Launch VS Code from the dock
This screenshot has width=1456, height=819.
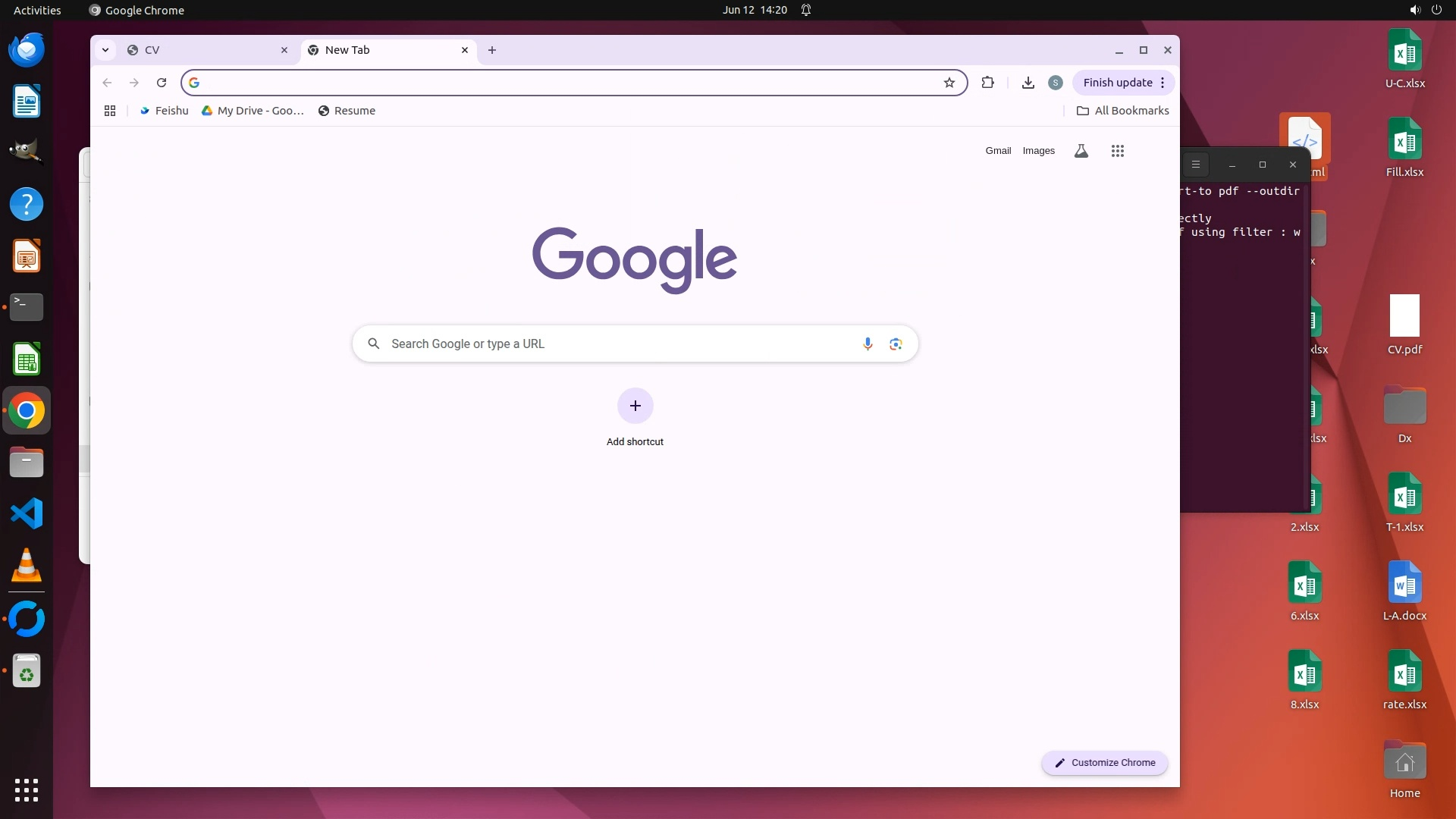pos(27,514)
